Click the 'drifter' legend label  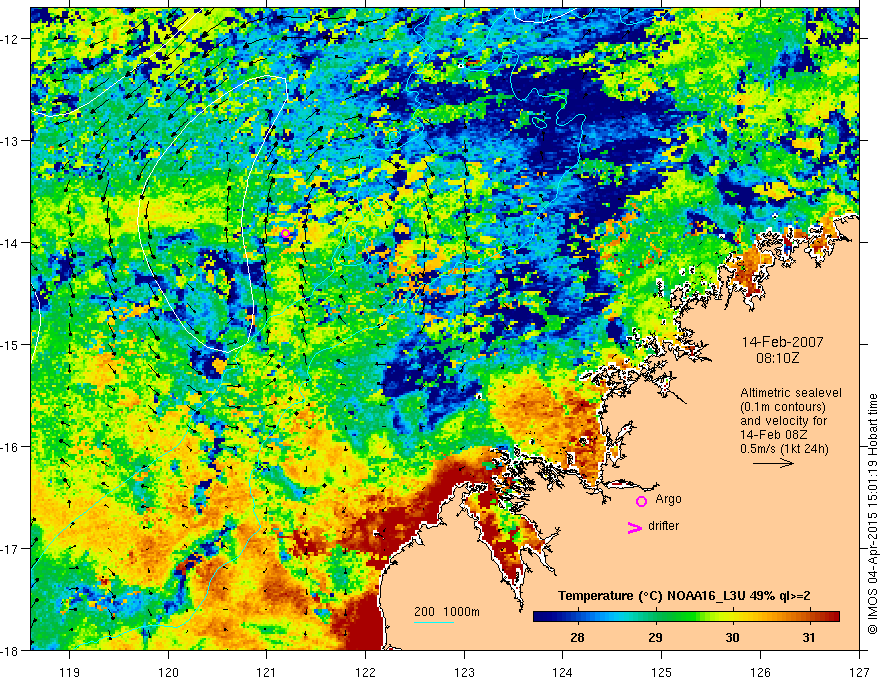click(663, 526)
